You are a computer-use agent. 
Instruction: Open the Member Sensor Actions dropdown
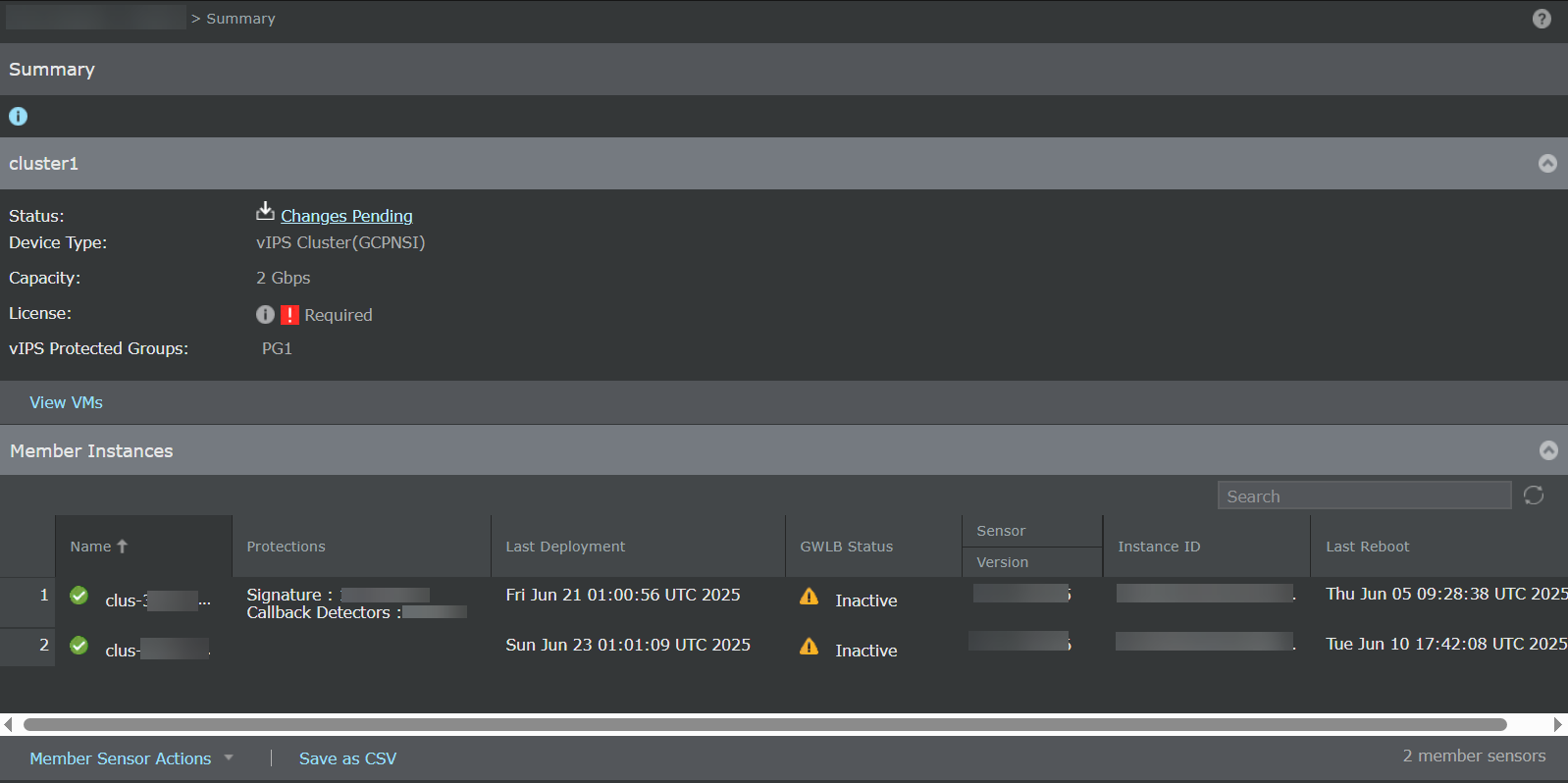[131, 758]
